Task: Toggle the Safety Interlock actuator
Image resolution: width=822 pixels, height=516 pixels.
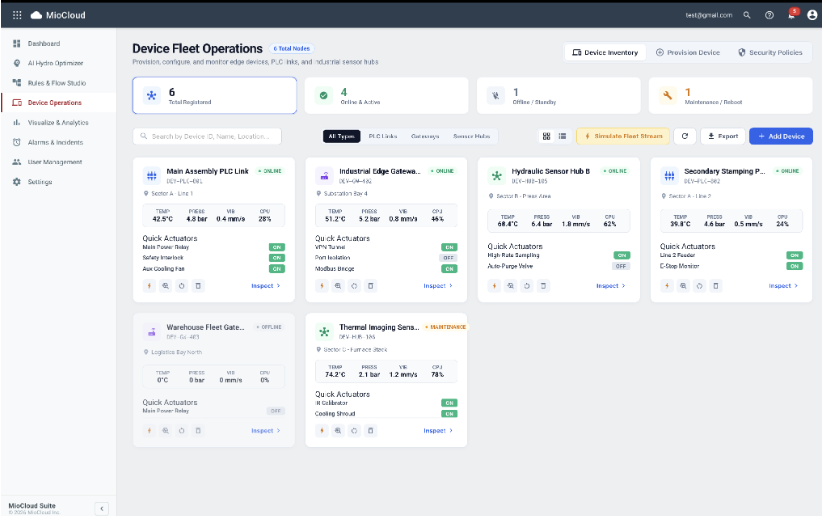Action: coord(277,258)
